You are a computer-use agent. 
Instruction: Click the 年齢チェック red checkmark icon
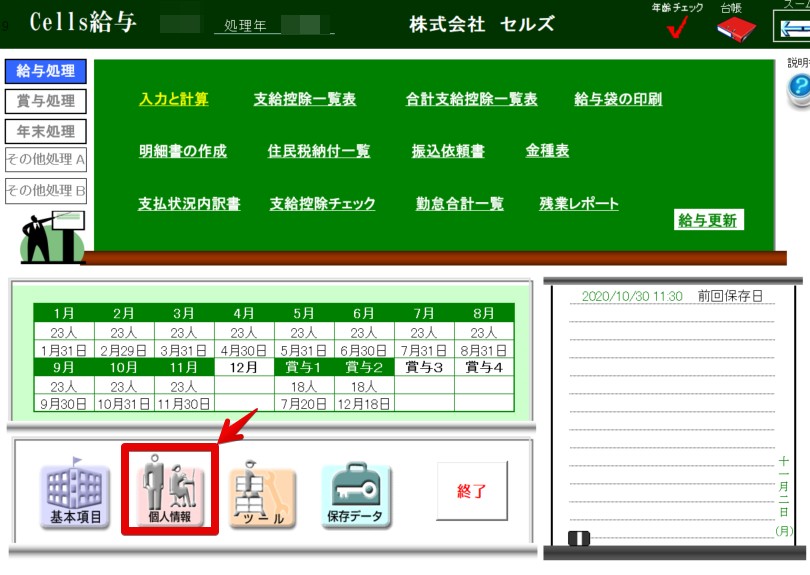point(677,29)
